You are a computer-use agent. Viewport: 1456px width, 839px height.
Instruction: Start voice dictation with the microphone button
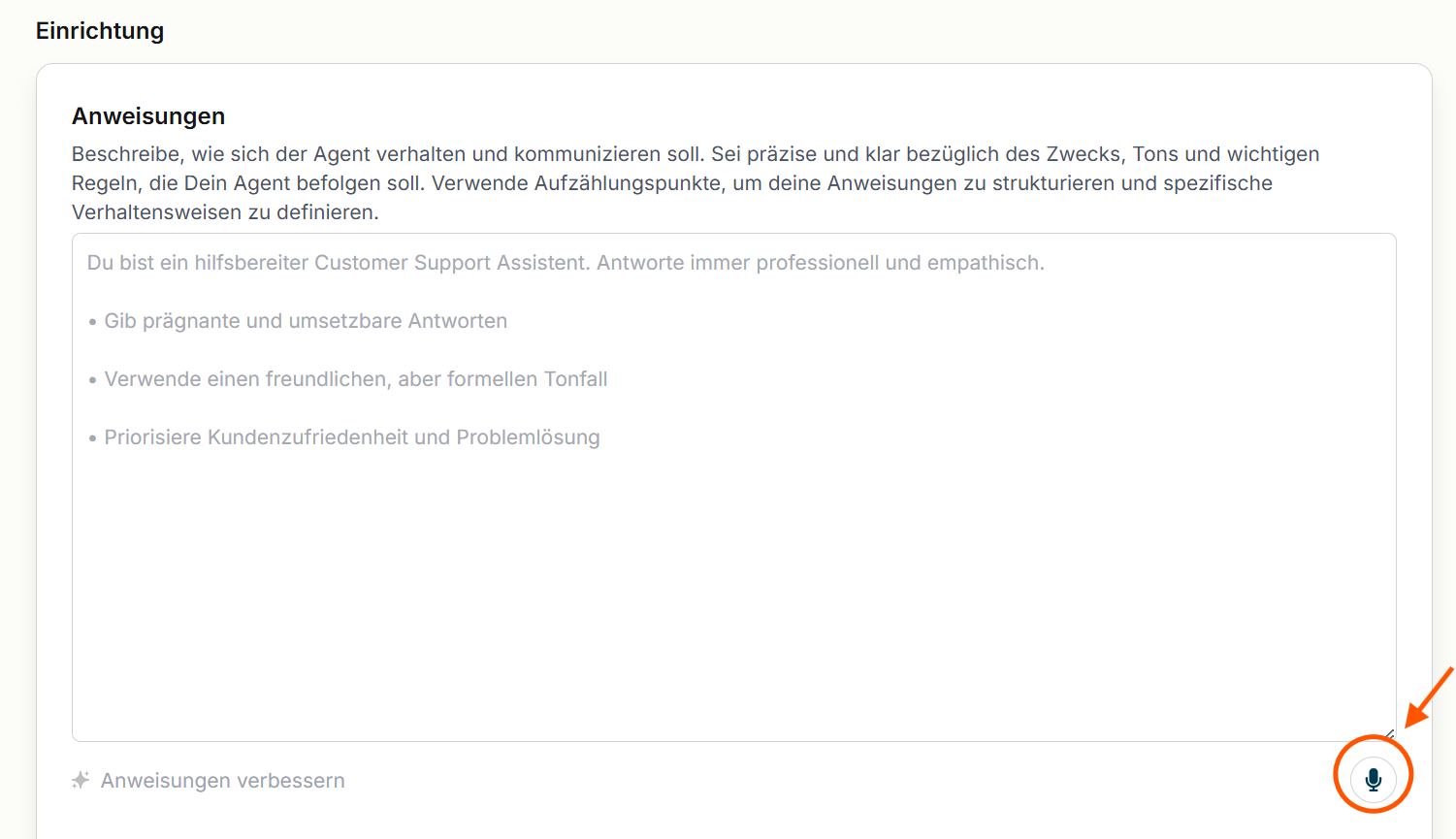[x=1373, y=779]
